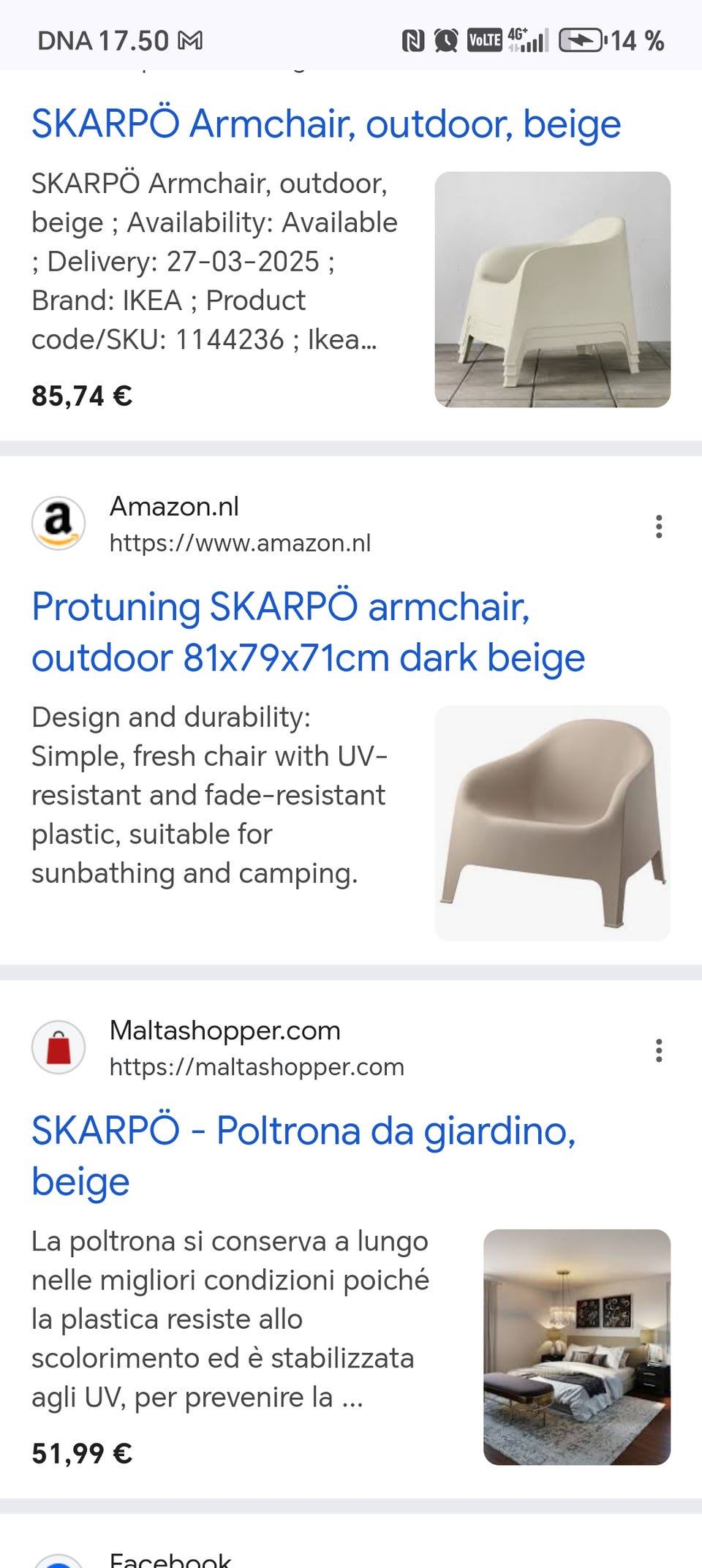The width and height of the screenshot is (702, 1568).
Task: Tap the Maltashopper red bag favicon
Action: (58, 1047)
